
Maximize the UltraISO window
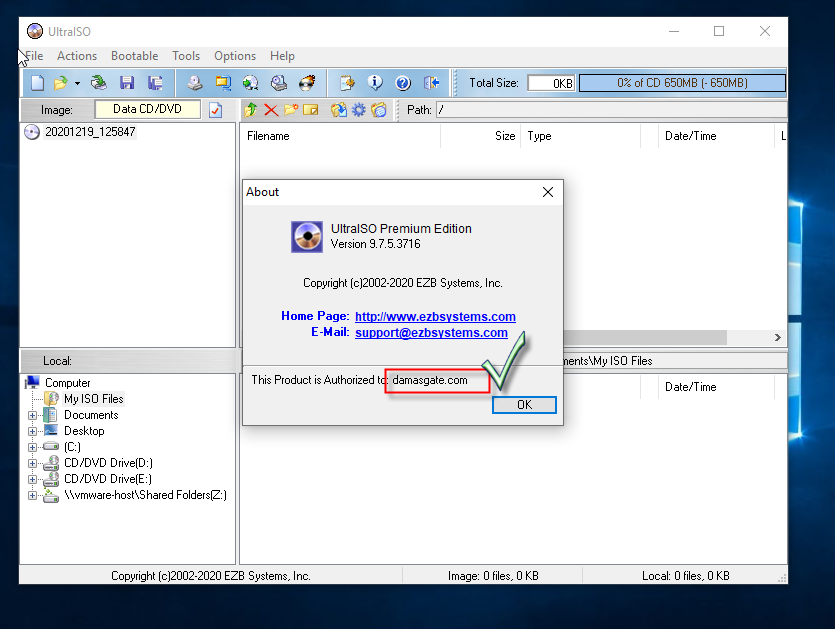click(x=719, y=31)
